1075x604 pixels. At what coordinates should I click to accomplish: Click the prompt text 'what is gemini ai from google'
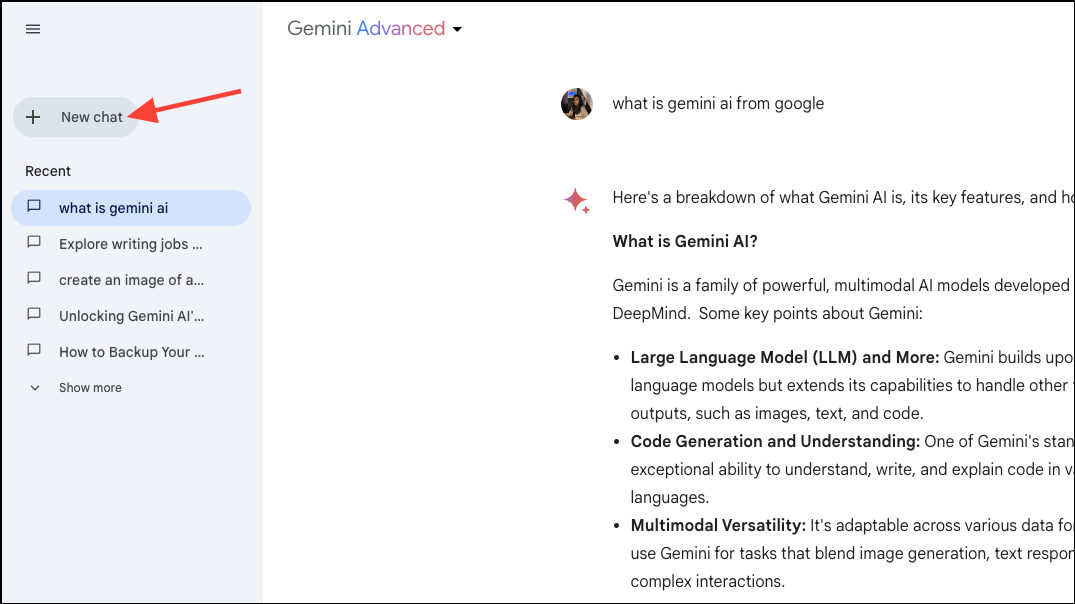pos(718,104)
